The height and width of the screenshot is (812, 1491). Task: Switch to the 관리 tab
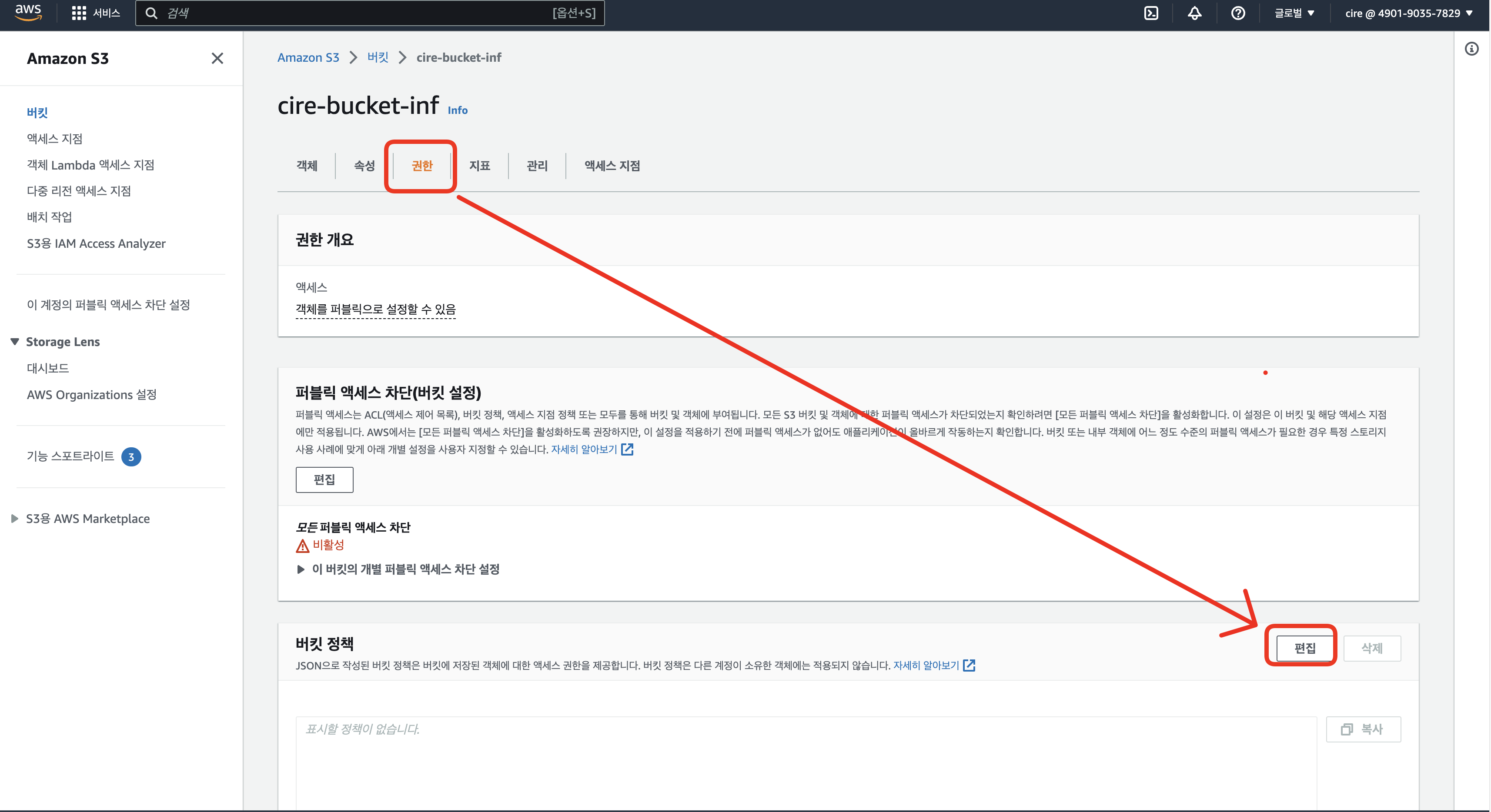click(x=537, y=166)
